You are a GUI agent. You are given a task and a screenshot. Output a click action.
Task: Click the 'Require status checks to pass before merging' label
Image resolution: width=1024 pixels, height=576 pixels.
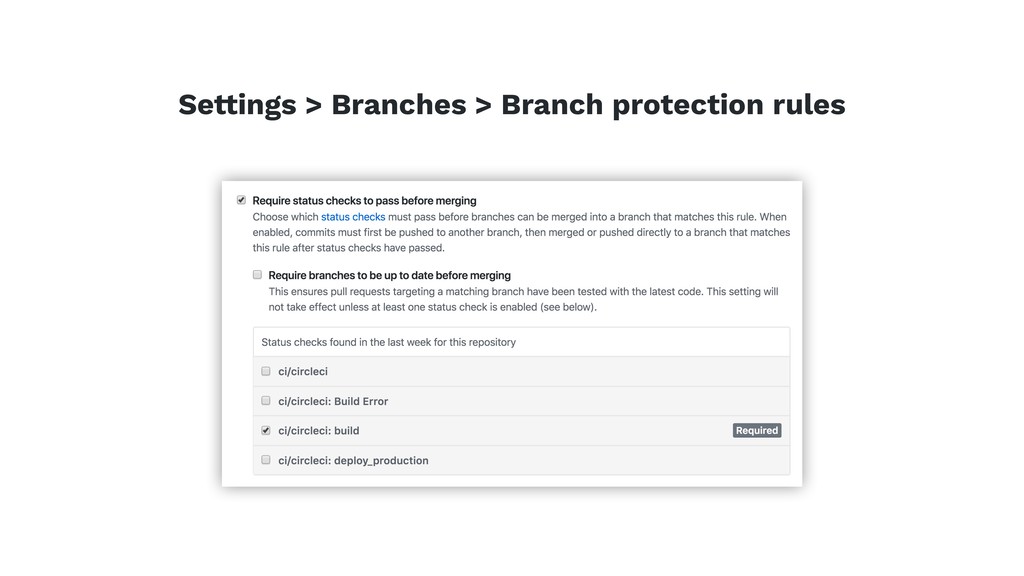[x=364, y=200]
